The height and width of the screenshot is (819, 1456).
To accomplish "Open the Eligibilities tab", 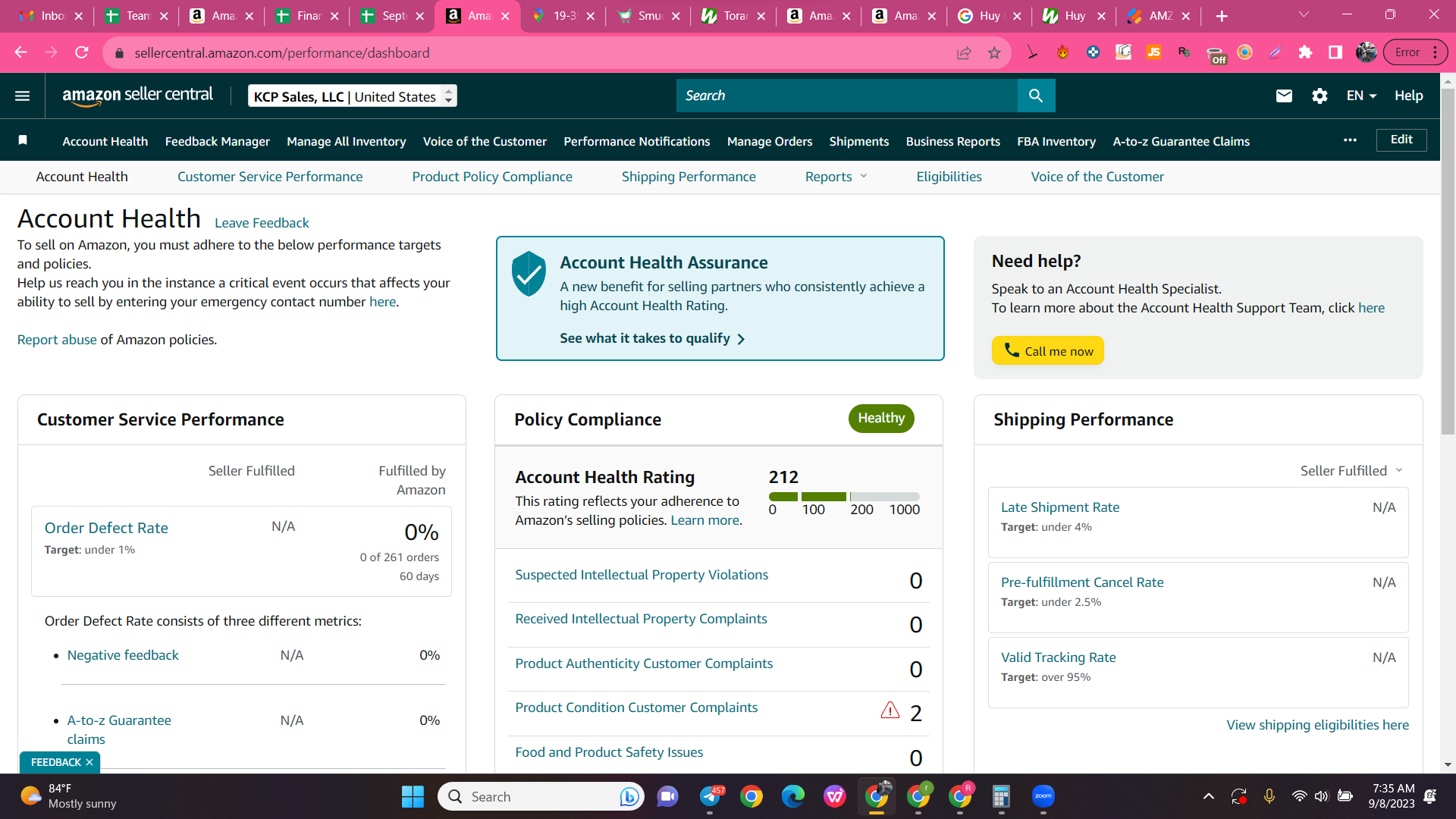I will pos(949,177).
